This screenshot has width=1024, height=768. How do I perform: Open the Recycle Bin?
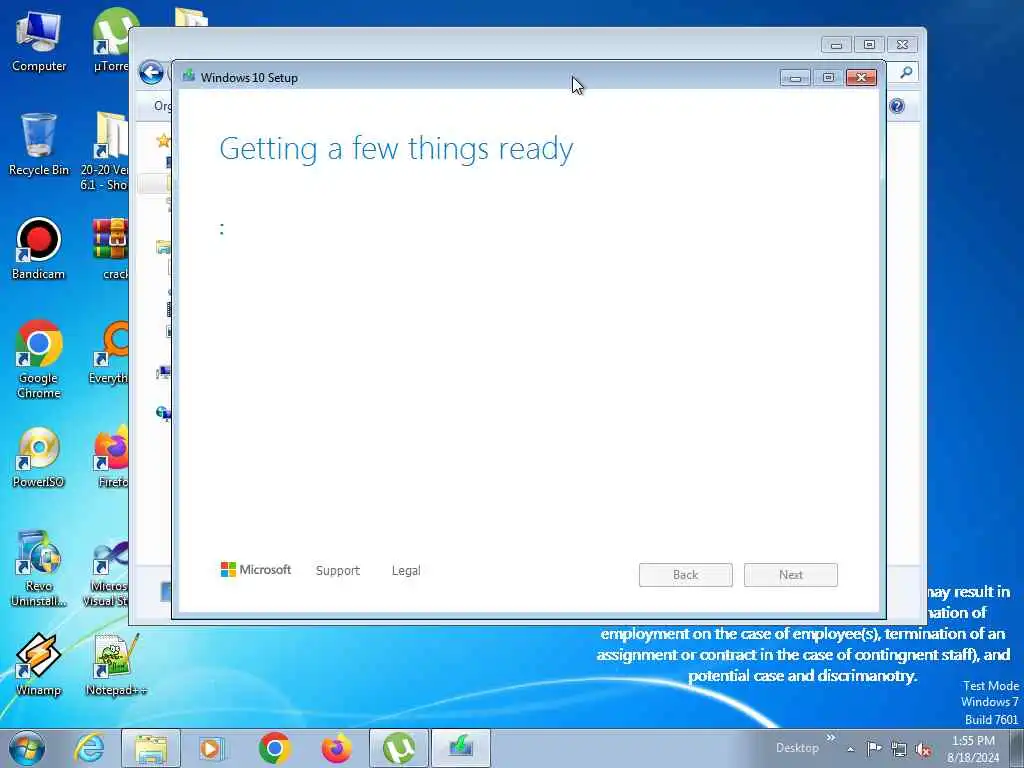pos(39,144)
